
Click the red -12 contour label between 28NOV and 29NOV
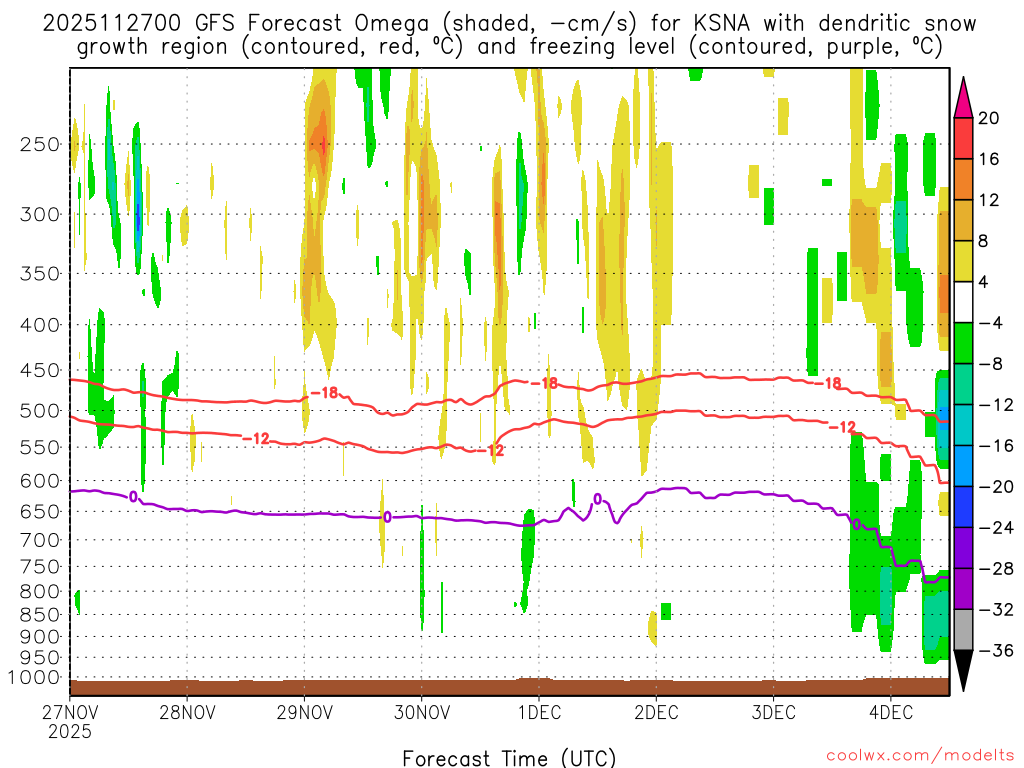[x=256, y=439]
